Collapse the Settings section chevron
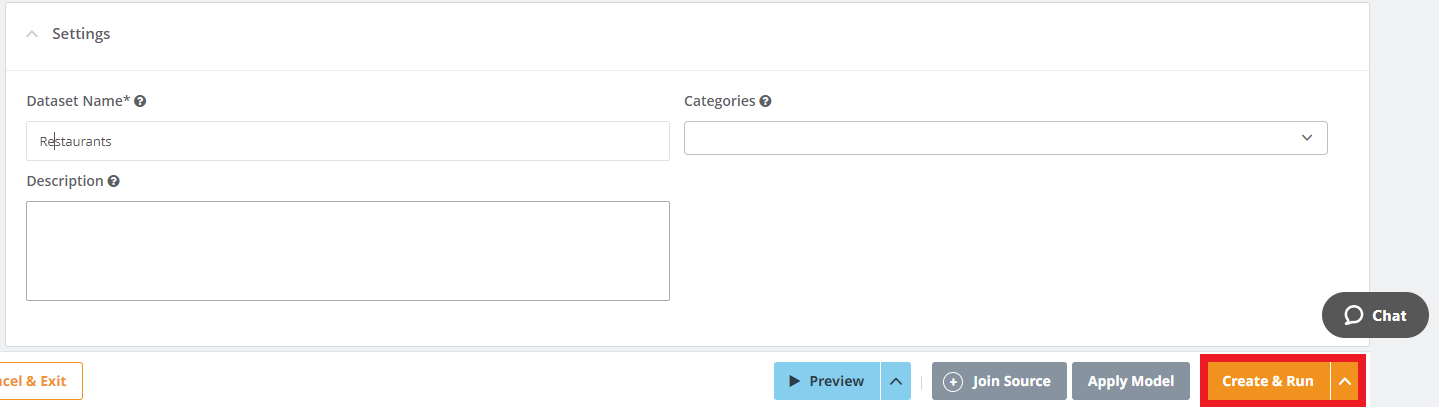The width and height of the screenshot is (1439, 407). [33, 34]
